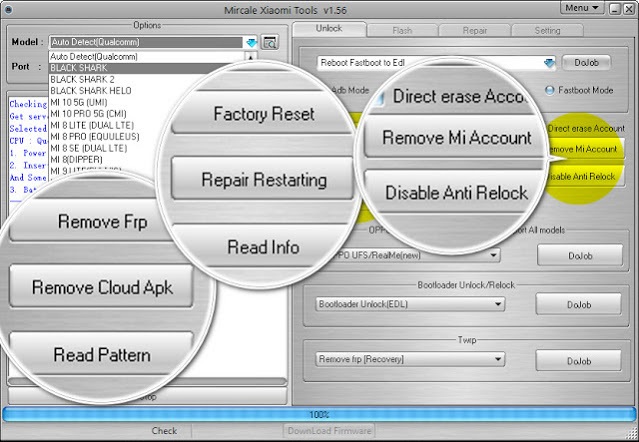Click the log panel horizontal scrollbar
The height and width of the screenshot is (442, 639).
click(148, 382)
